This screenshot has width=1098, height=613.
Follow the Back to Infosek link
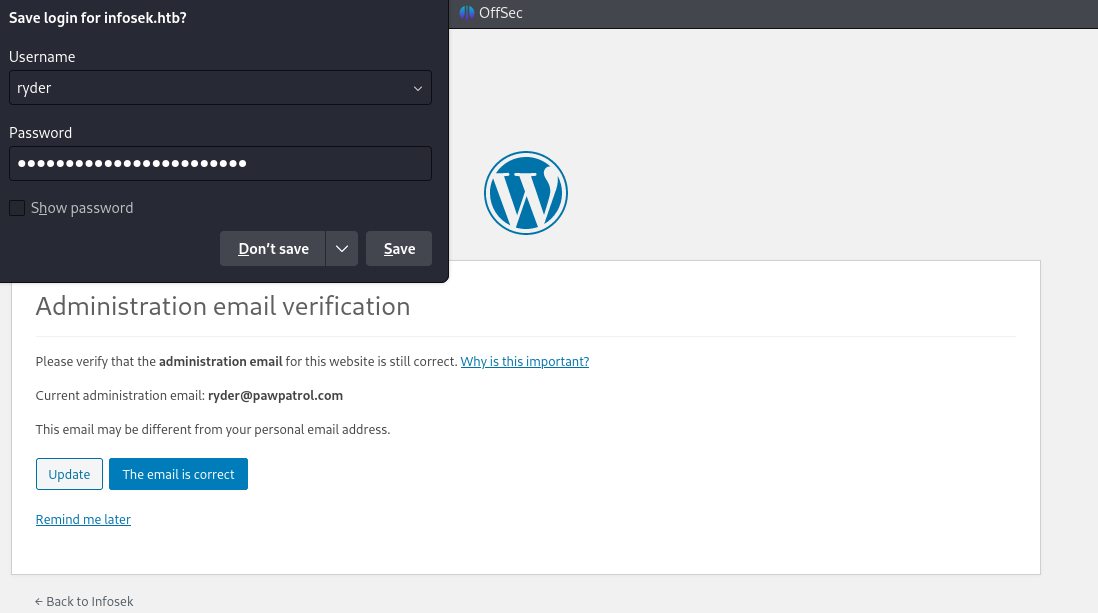(84, 601)
